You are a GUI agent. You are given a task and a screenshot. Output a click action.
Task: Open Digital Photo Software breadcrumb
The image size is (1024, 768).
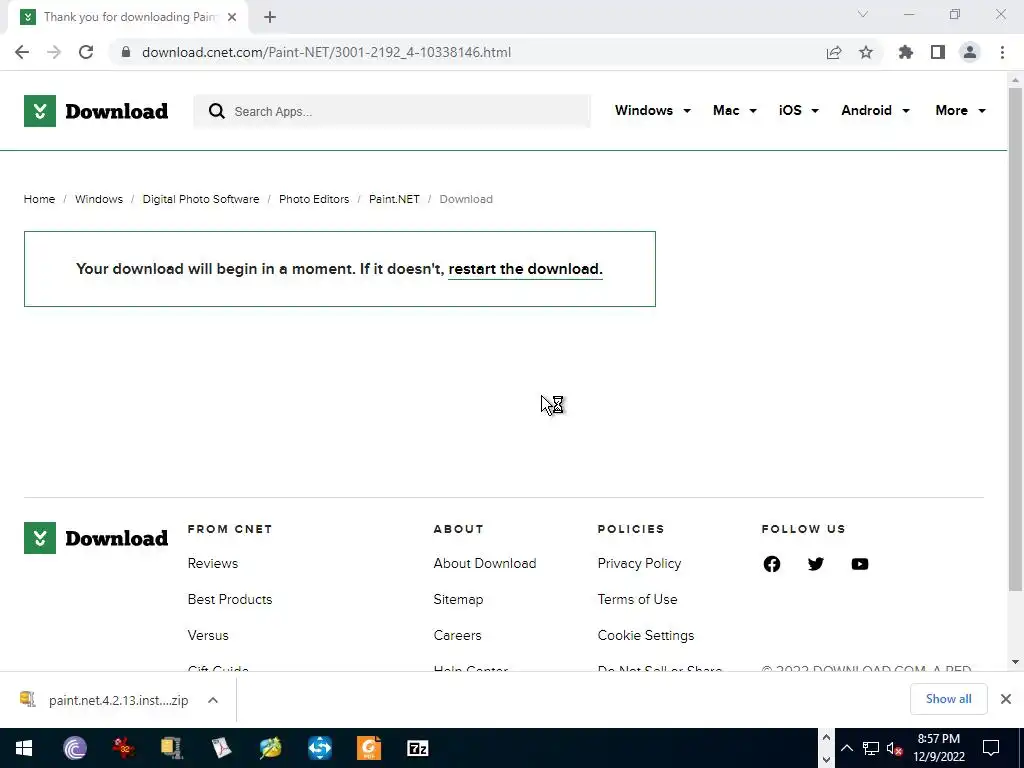pos(200,199)
